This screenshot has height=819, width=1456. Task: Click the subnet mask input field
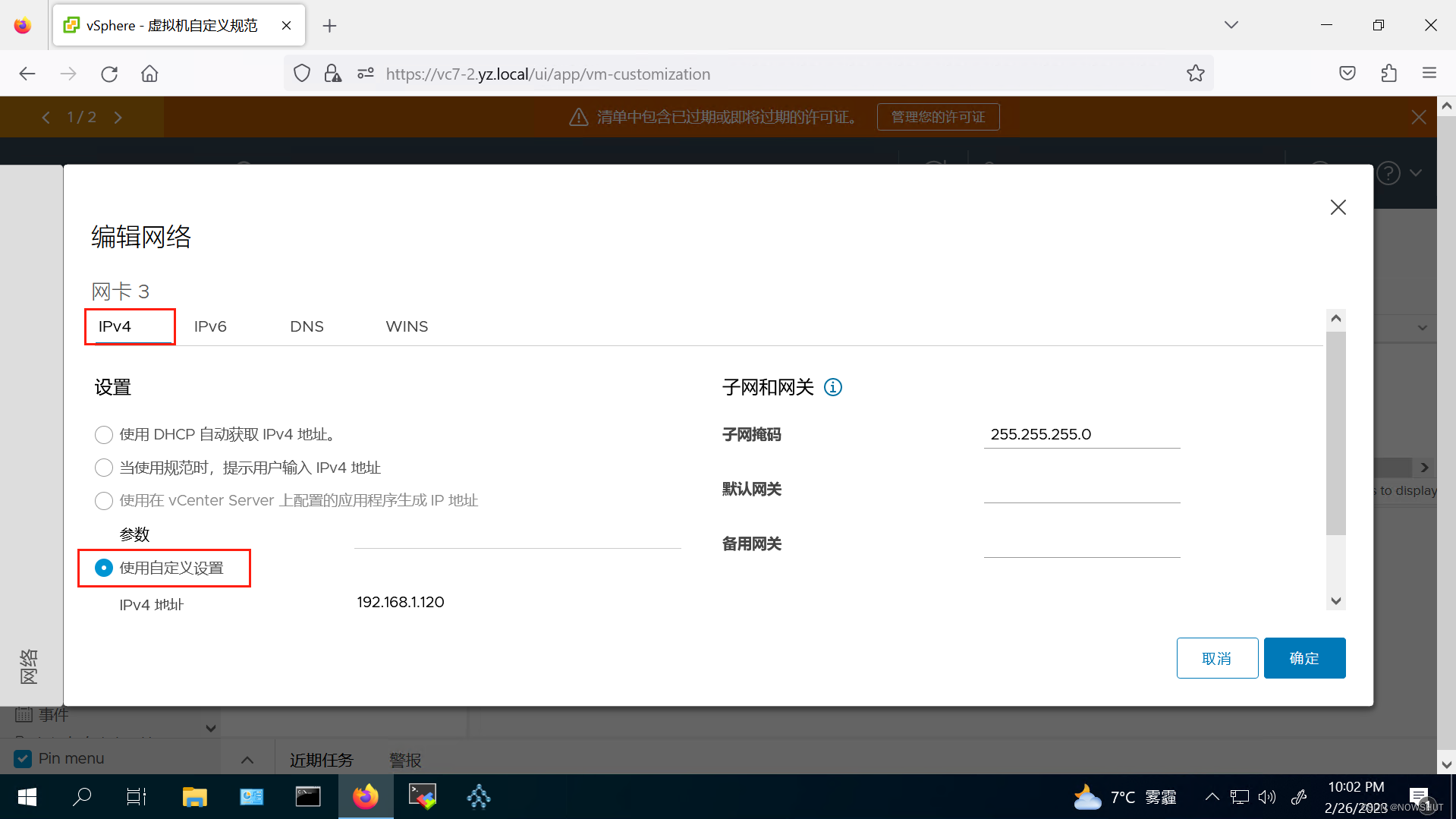tap(1082, 434)
